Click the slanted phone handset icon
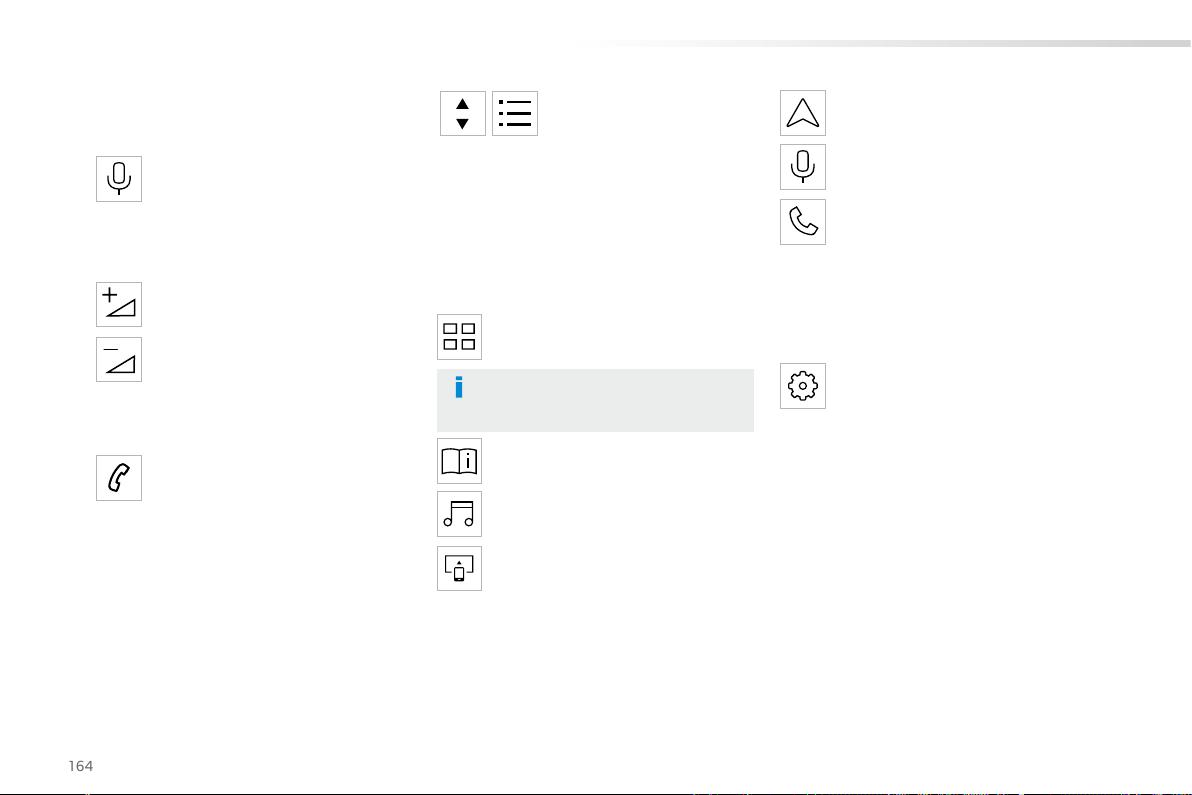1192x795 pixels. click(119, 478)
